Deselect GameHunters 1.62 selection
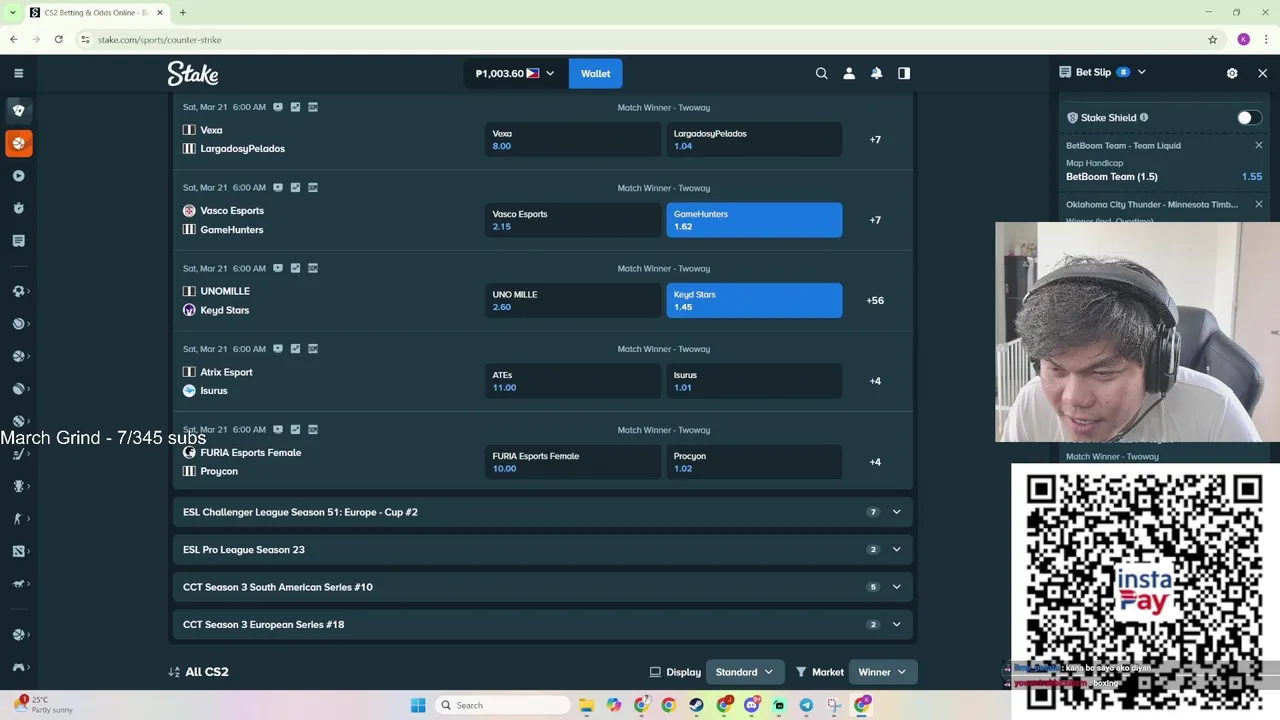 pyautogui.click(x=754, y=220)
